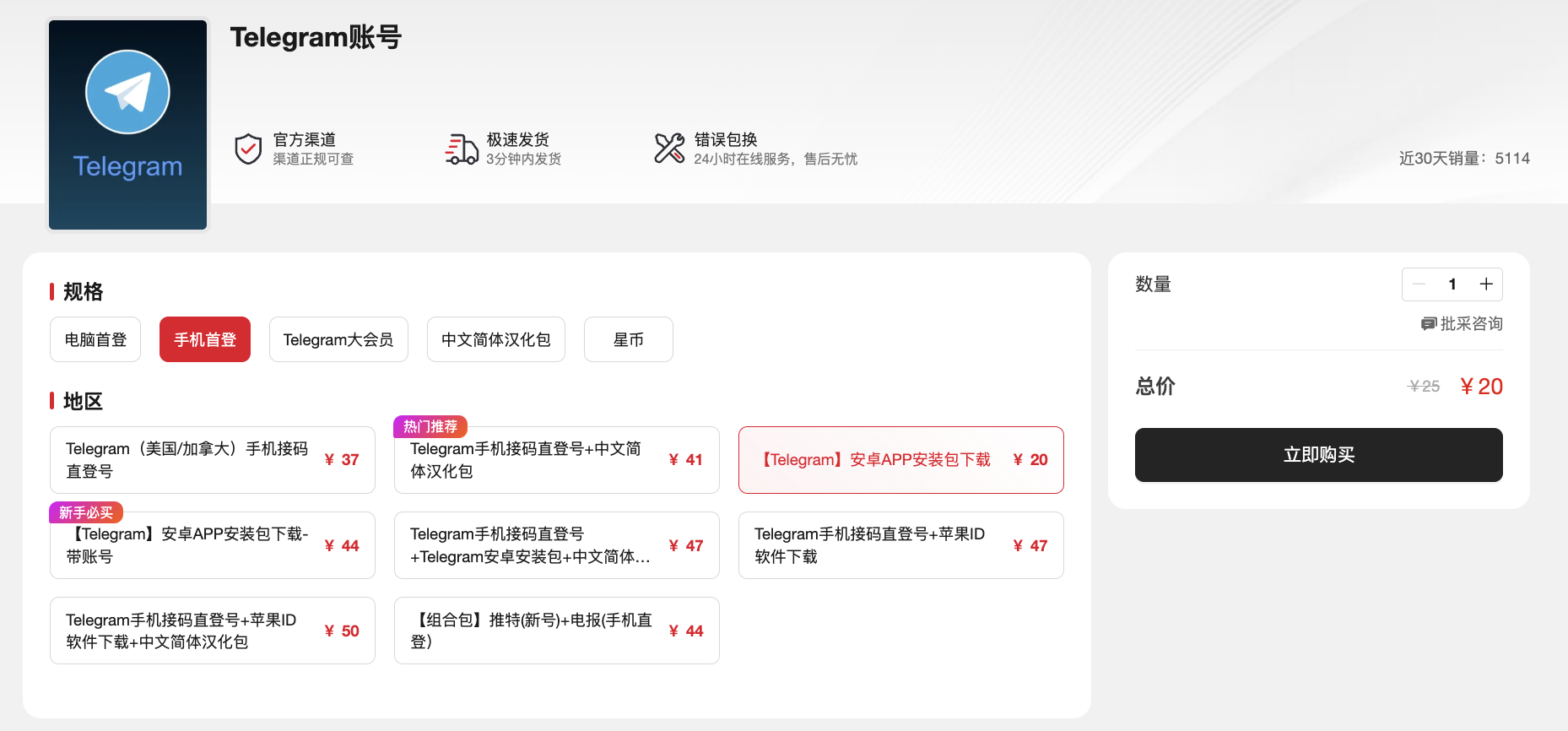Select the 手机首登 spec option
Image resolution: width=1568 pixels, height=731 pixels.
point(205,339)
